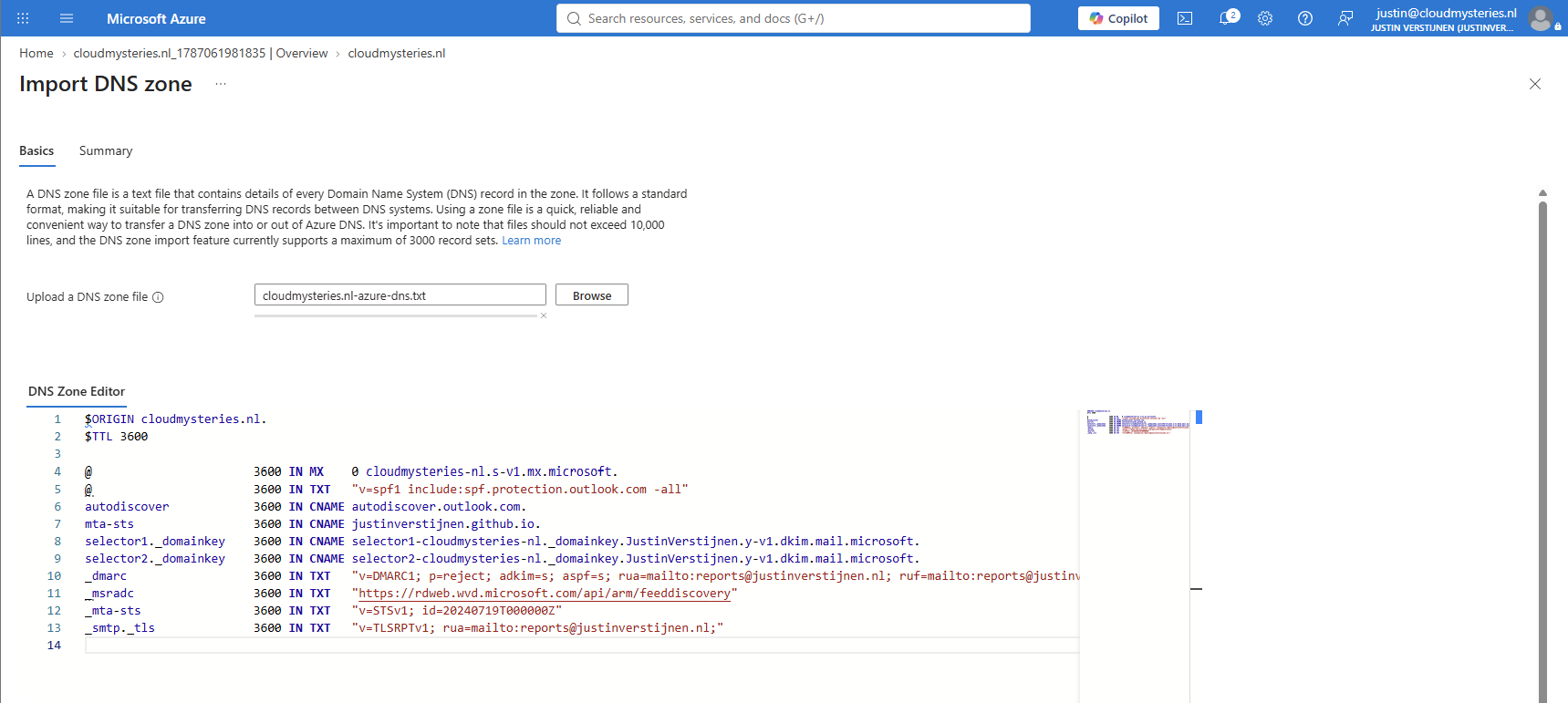Click the Upload a DNS zone file label
This screenshot has height=703, width=1568.
pos(87,297)
